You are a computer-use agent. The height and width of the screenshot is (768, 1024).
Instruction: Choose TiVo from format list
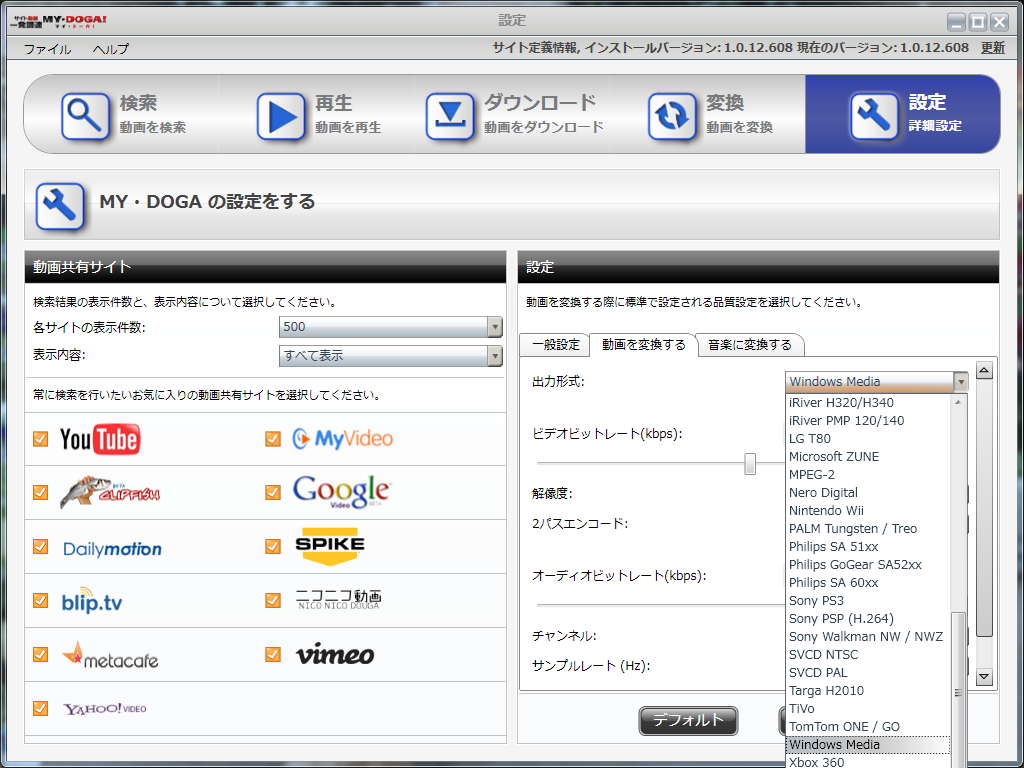[x=868, y=709]
